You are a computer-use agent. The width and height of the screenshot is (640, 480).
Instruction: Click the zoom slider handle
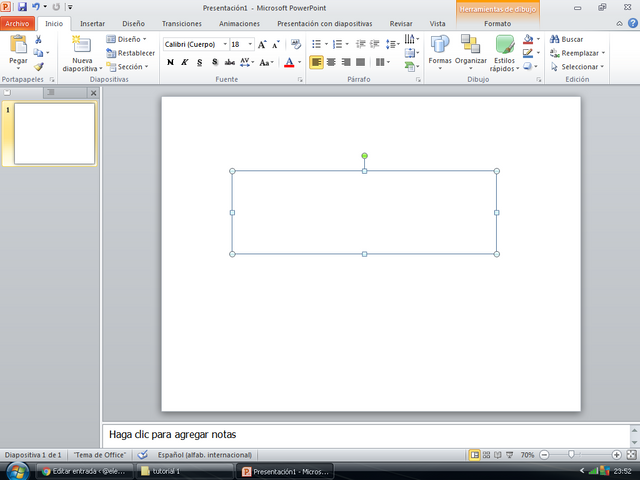click(571, 454)
